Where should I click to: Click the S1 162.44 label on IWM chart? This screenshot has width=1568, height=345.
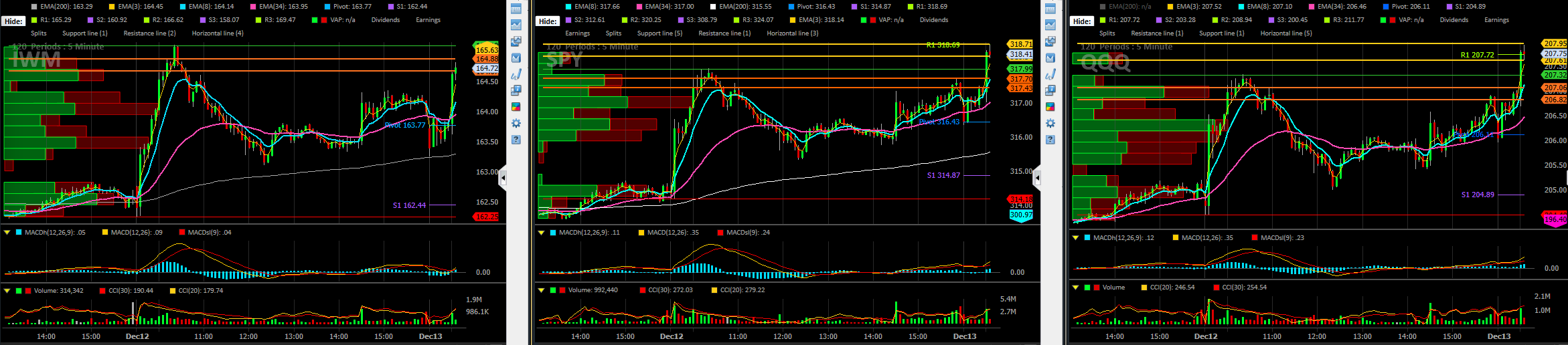click(x=409, y=205)
